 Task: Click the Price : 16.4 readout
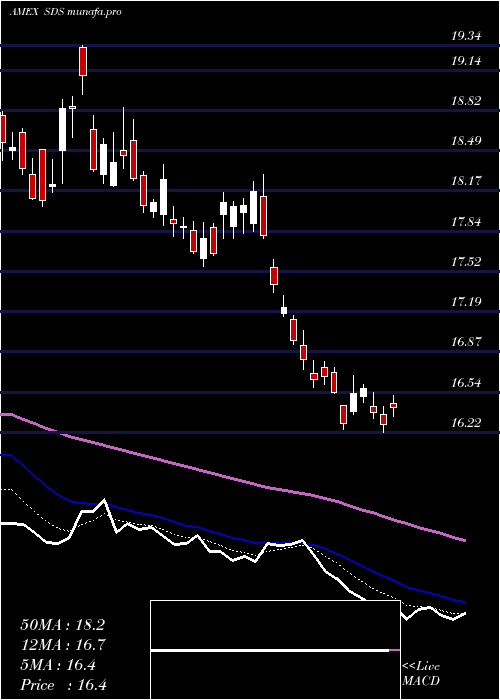pyautogui.click(x=63, y=685)
